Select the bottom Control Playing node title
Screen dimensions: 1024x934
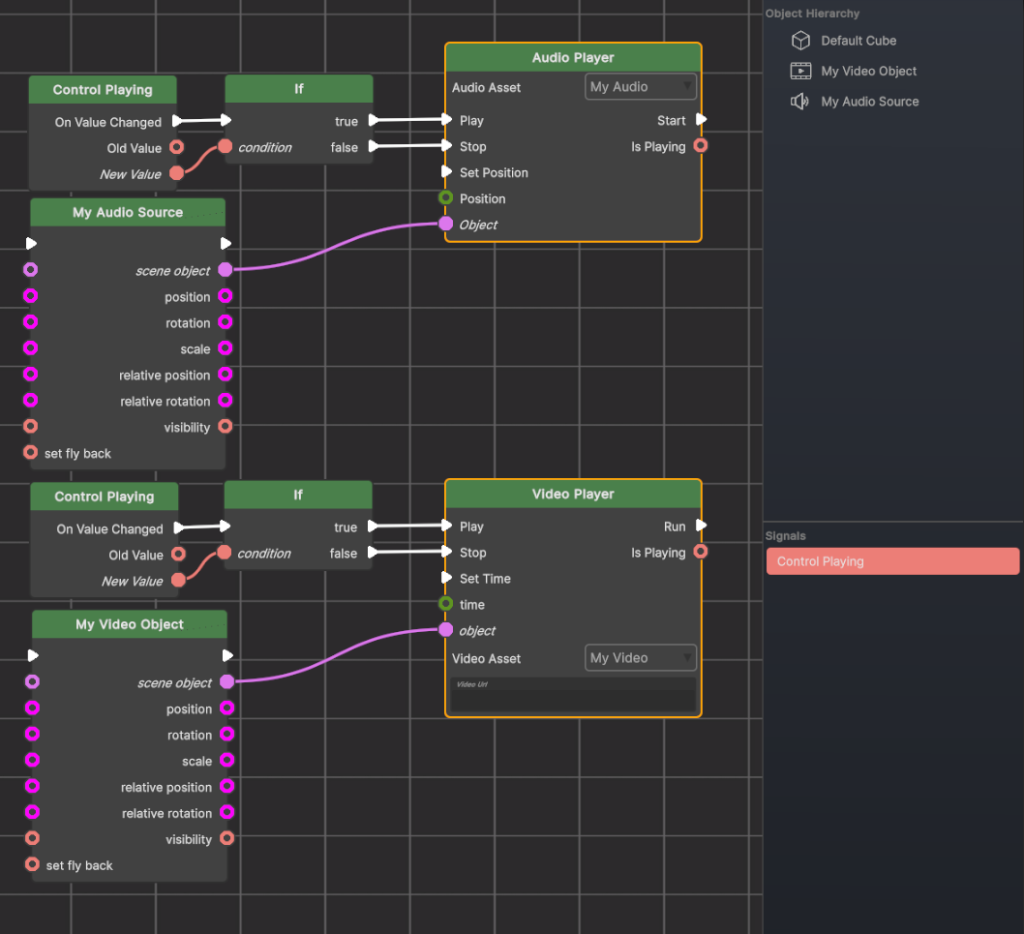click(104, 496)
